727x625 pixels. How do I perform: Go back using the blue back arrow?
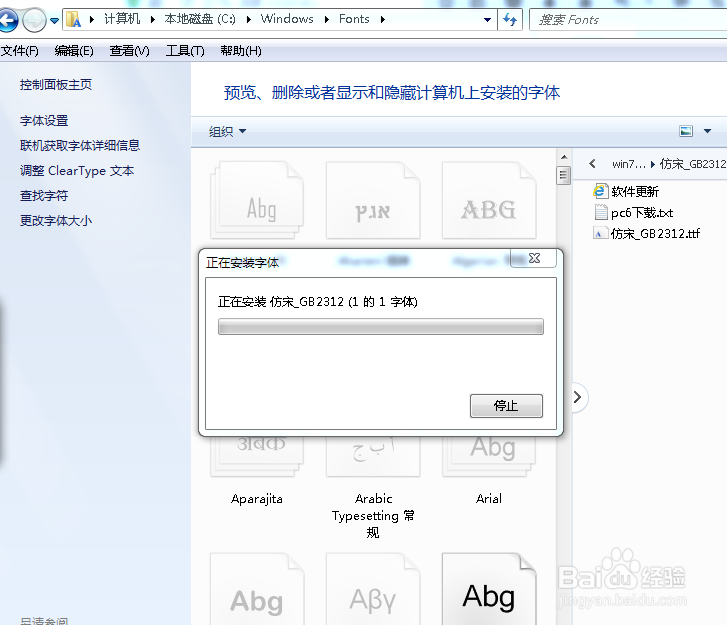point(8,20)
